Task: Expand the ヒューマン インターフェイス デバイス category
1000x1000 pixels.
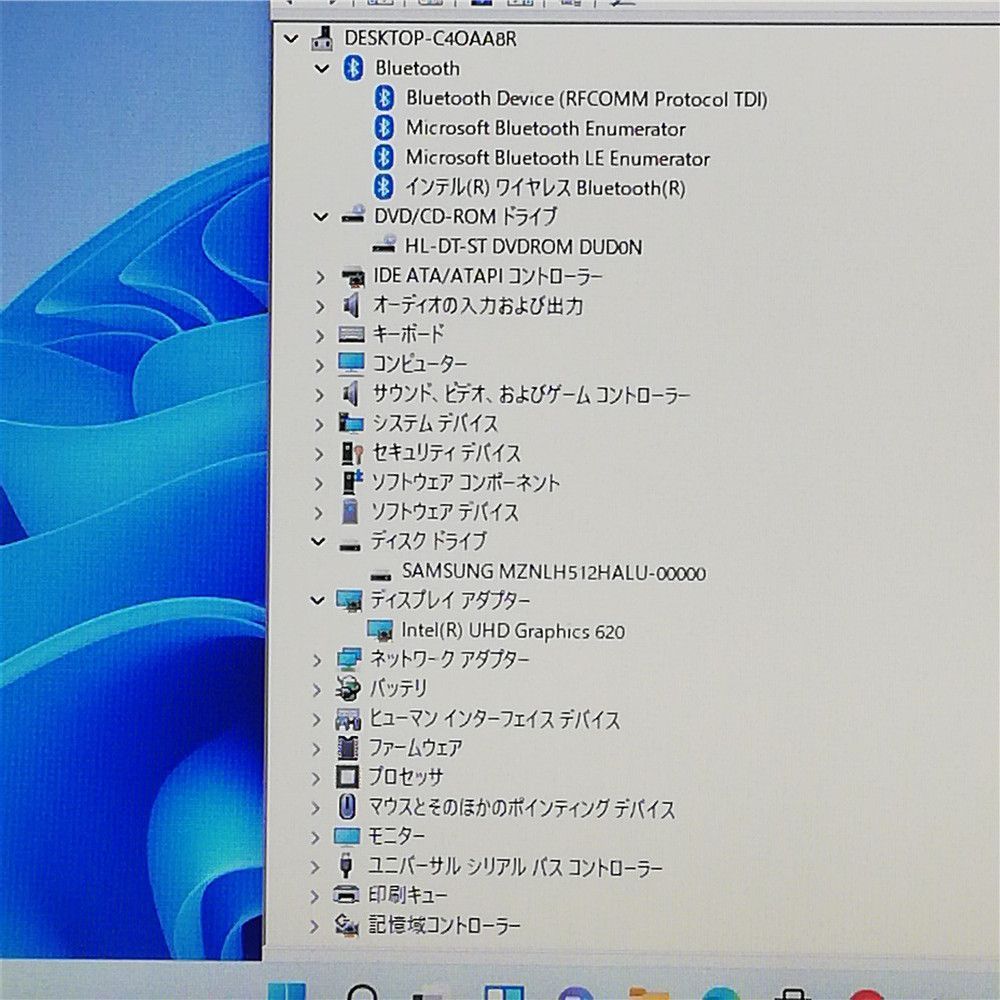Action: [x=316, y=720]
